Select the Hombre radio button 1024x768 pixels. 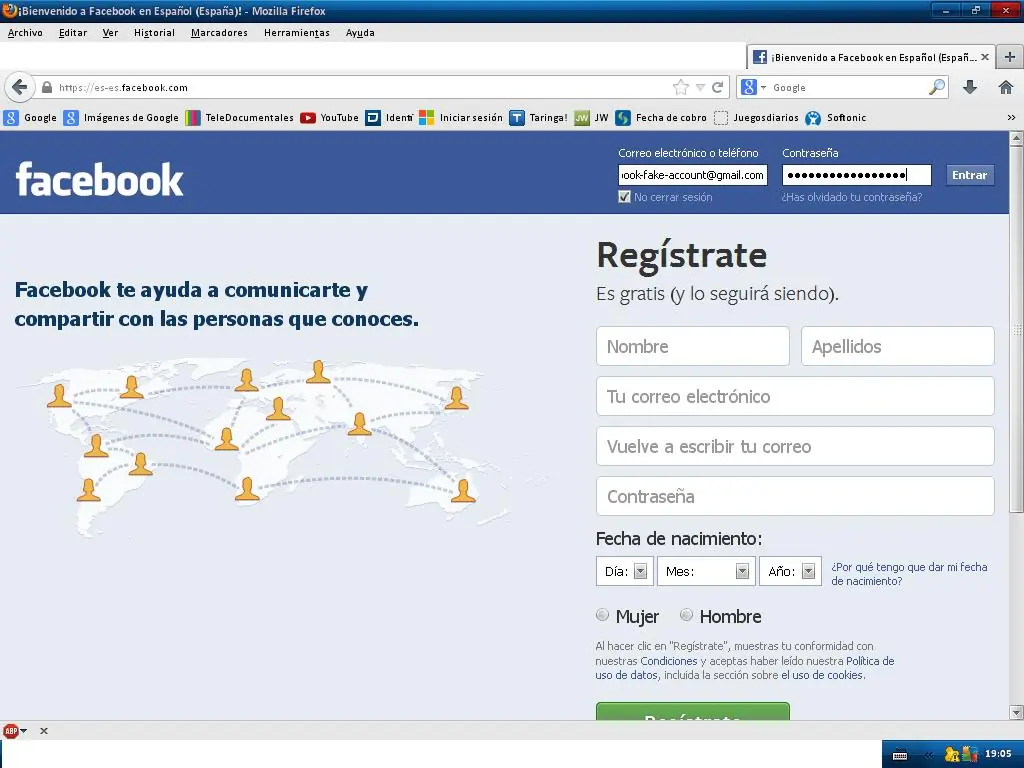click(x=686, y=615)
